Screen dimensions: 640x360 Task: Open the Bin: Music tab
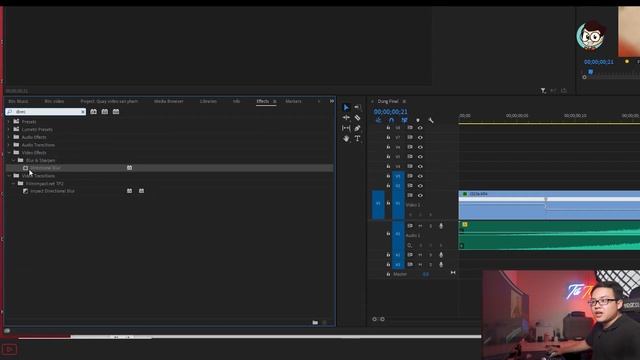click(x=18, y=101)
